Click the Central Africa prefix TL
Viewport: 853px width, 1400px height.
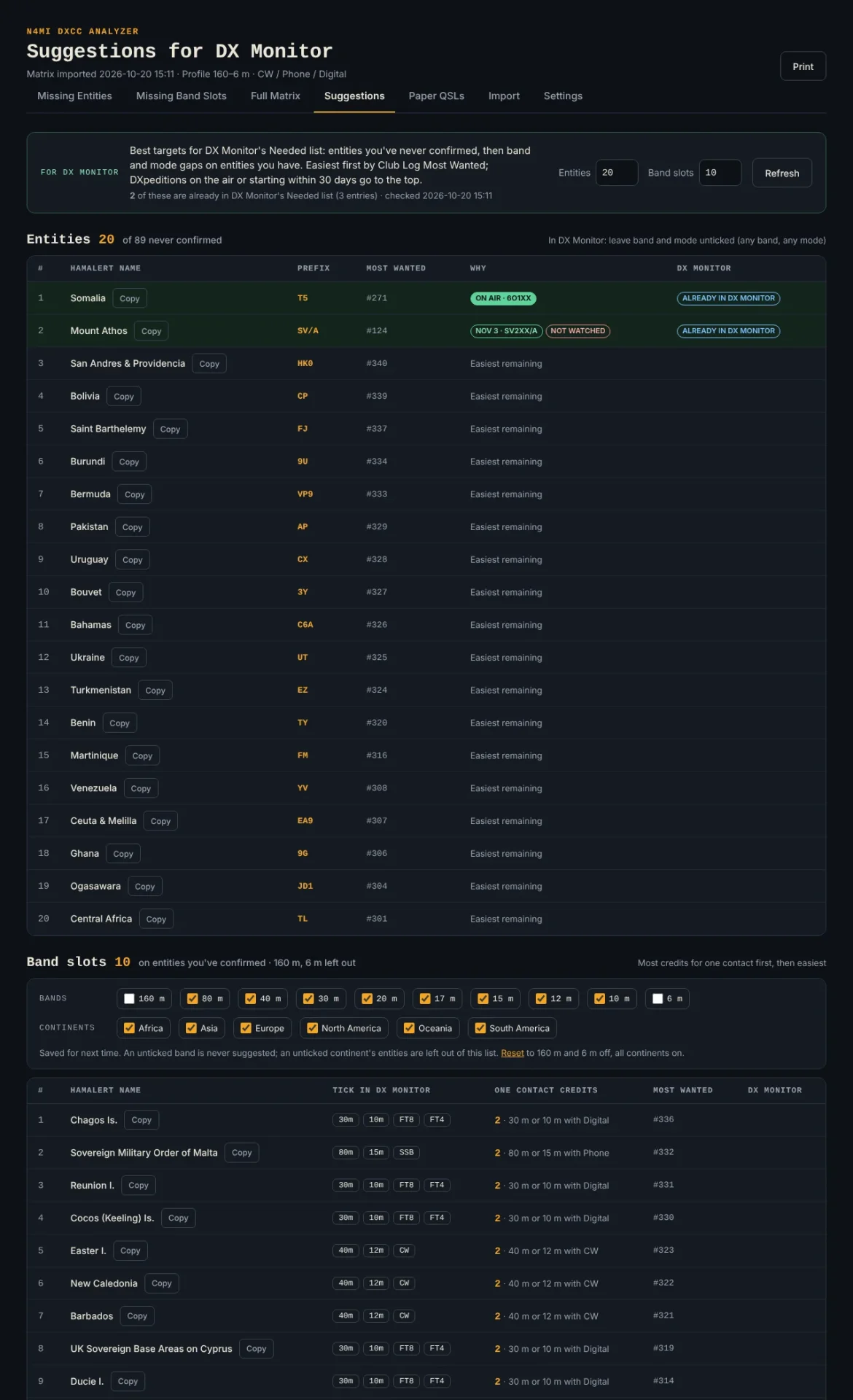[x=303, y=919]
